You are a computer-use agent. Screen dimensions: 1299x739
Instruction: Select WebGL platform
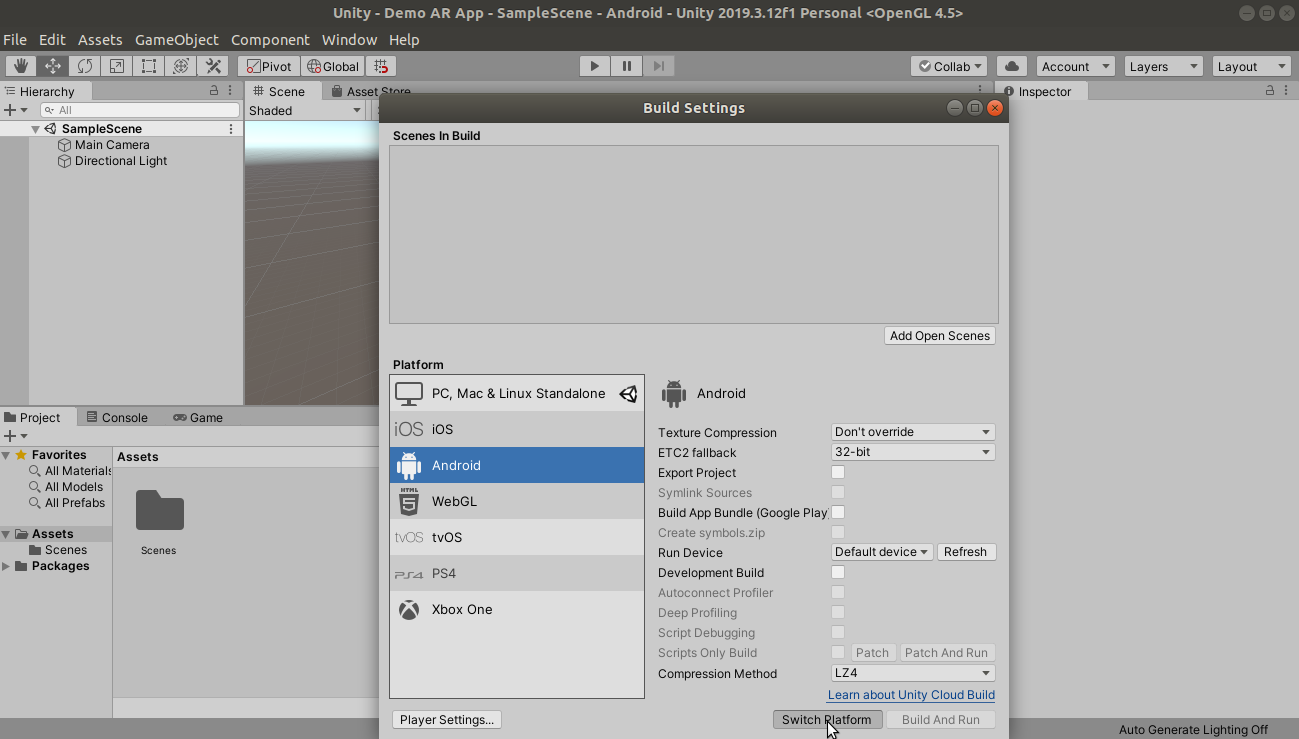point(517,501)
